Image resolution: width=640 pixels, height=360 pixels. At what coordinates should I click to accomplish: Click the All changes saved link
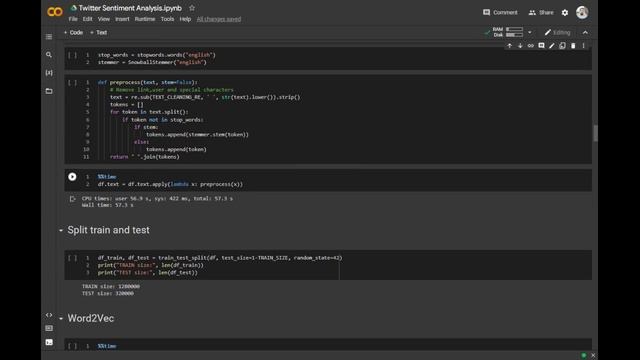(x=219, y=19)
